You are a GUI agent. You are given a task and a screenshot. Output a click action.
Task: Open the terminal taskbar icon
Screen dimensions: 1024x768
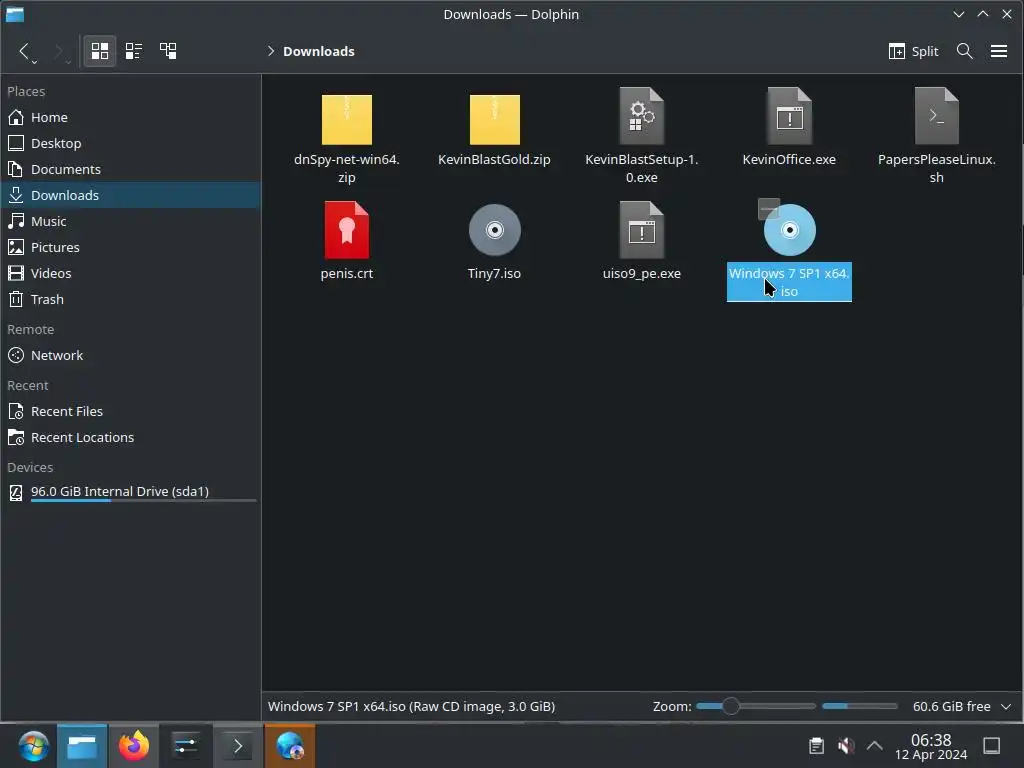click(x=238, y=746)
